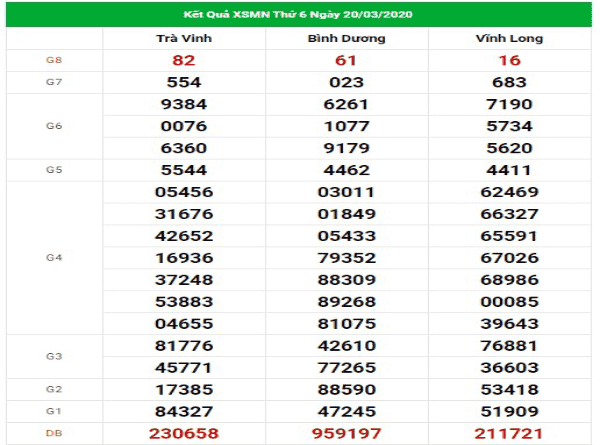Click the G8 prize row label
Viewport: 600px width, 445px height.
54,60
